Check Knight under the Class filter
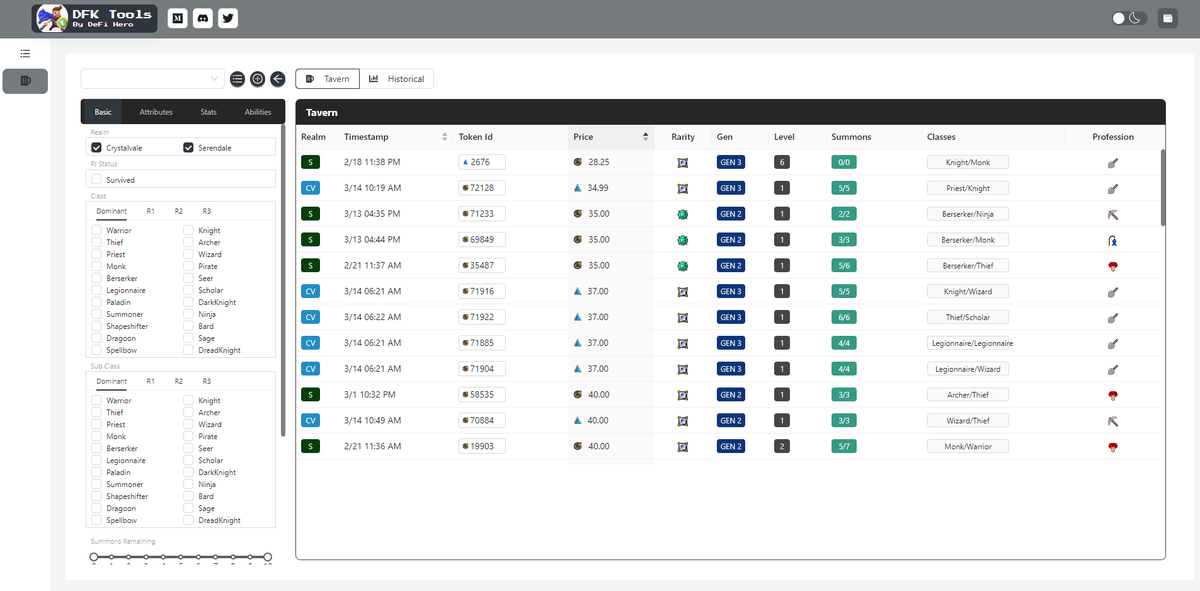1200x591 pixels. pos(189,230)
